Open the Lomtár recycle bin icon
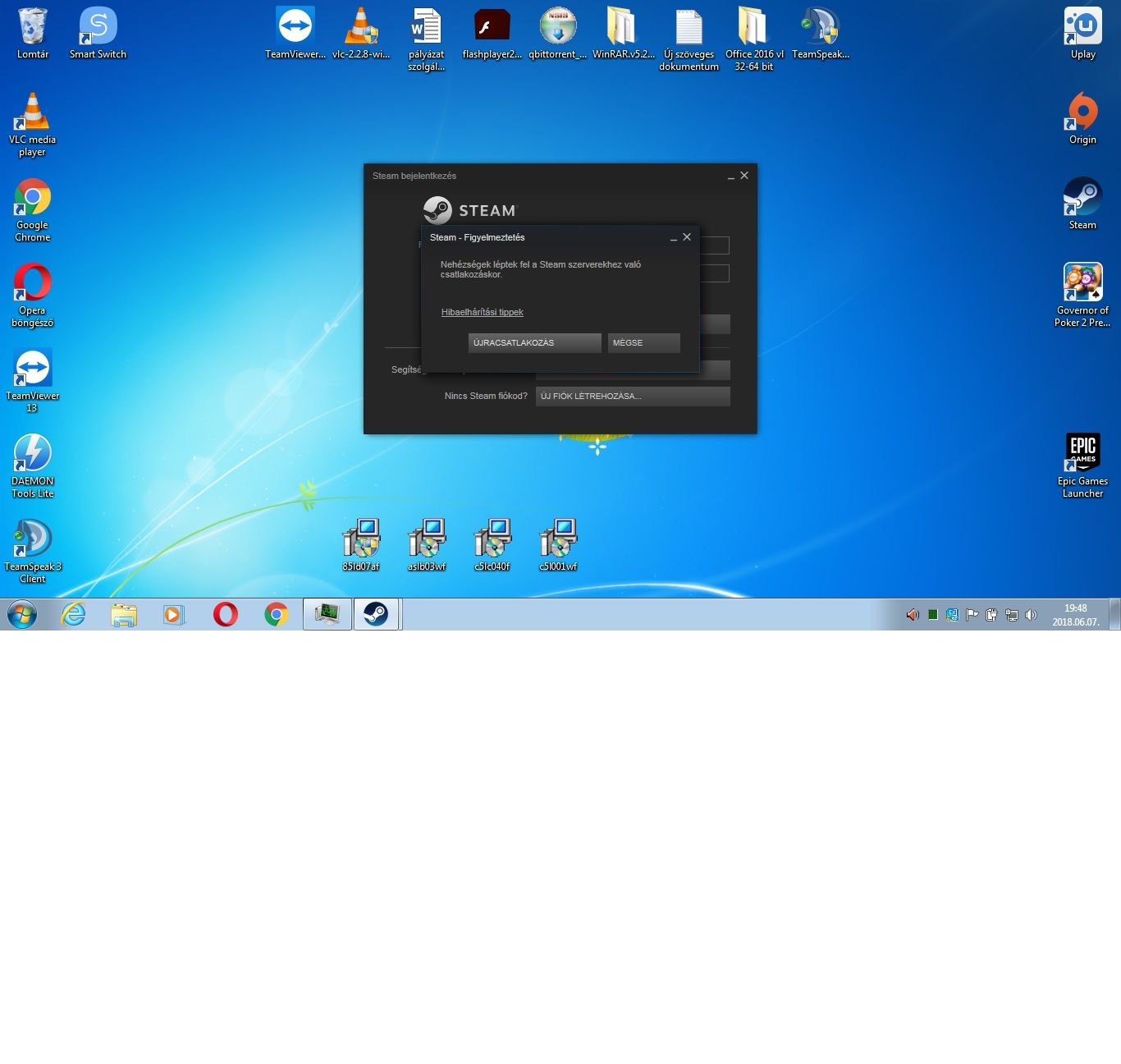The image size is (1121, 1064). coord(33,34)
